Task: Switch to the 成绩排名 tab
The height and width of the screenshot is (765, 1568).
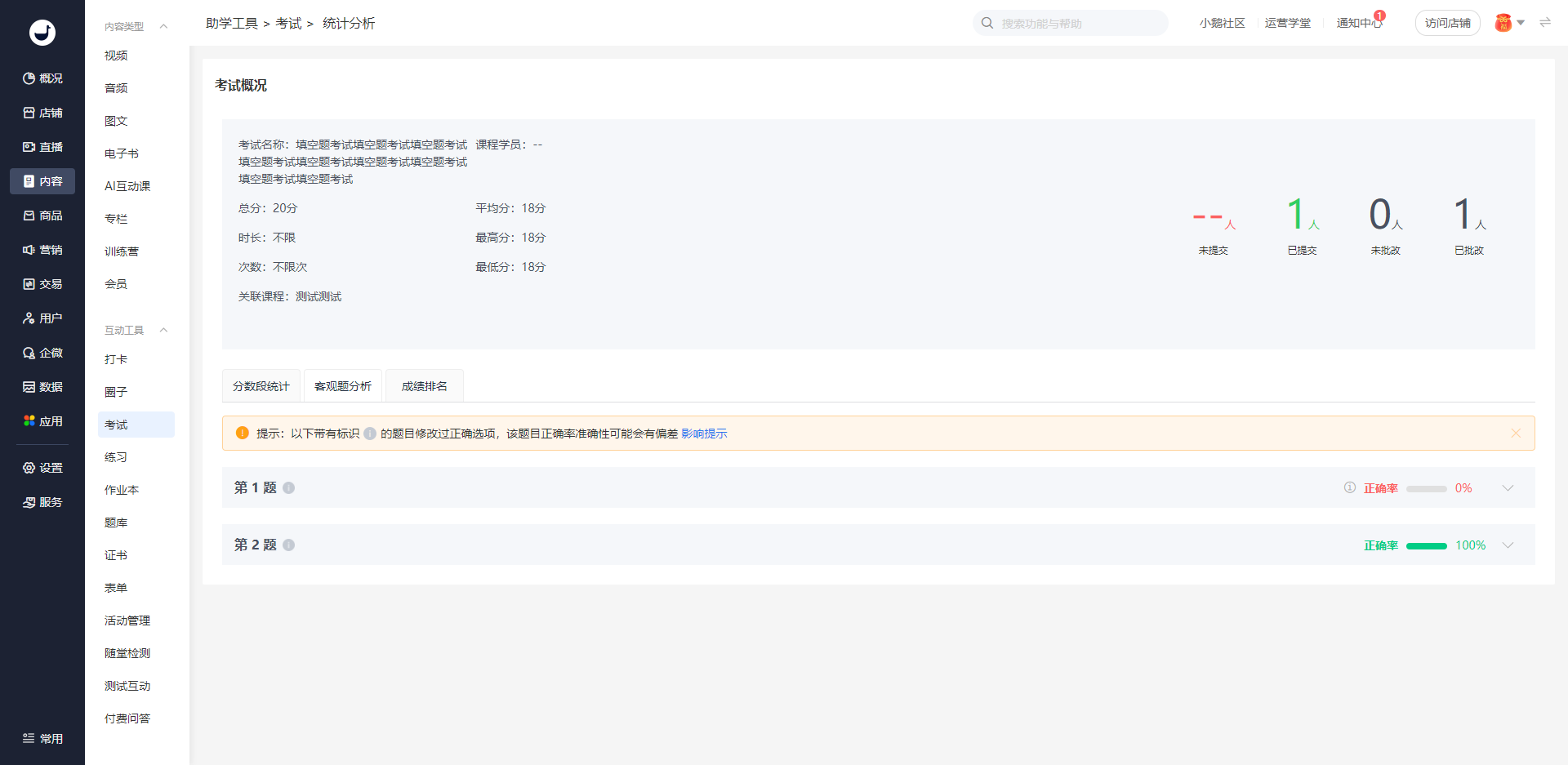Action: [x=425, y=386]
